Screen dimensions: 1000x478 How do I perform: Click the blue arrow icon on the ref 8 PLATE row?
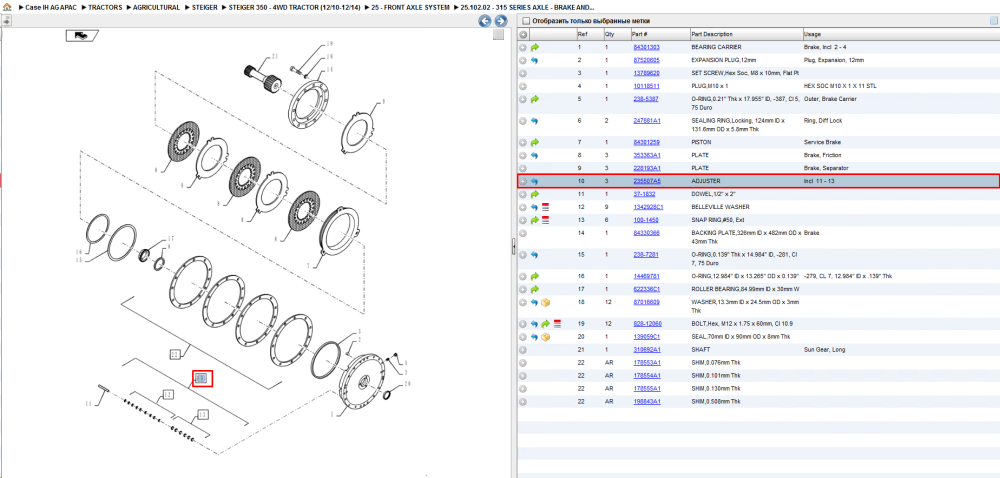click(x=534, y=155)
